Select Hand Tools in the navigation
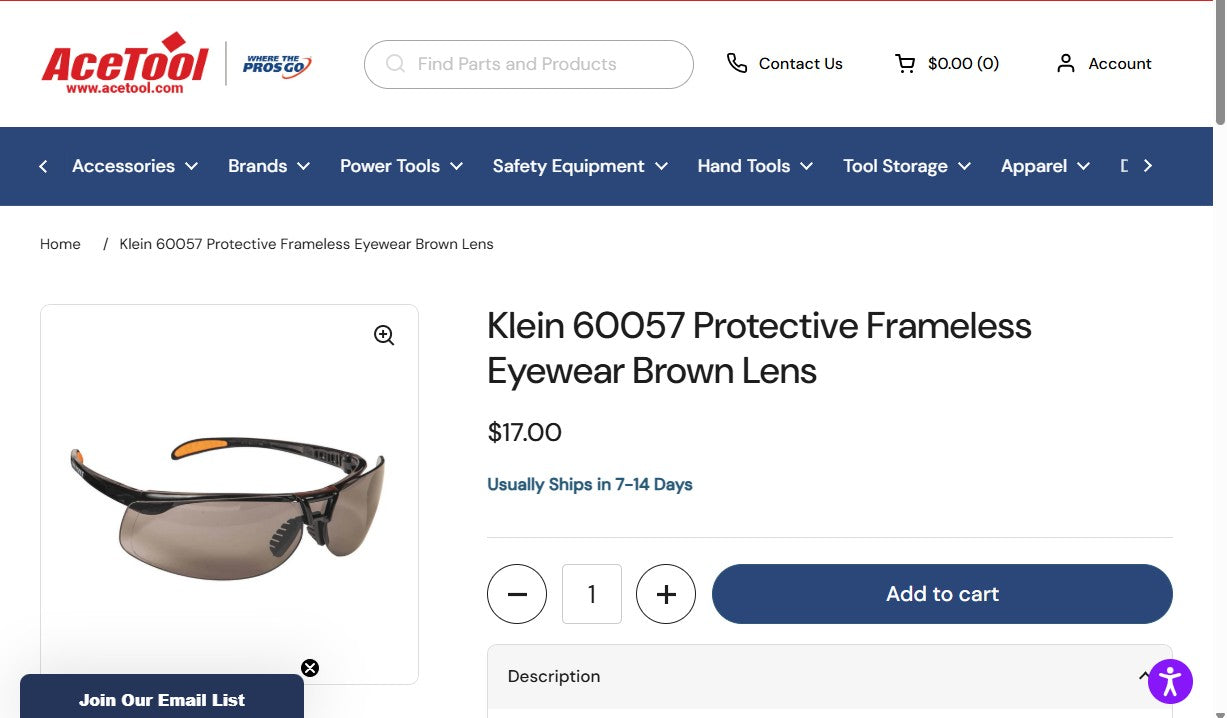Screen dimensions: 1227x718 pos(754,166)
